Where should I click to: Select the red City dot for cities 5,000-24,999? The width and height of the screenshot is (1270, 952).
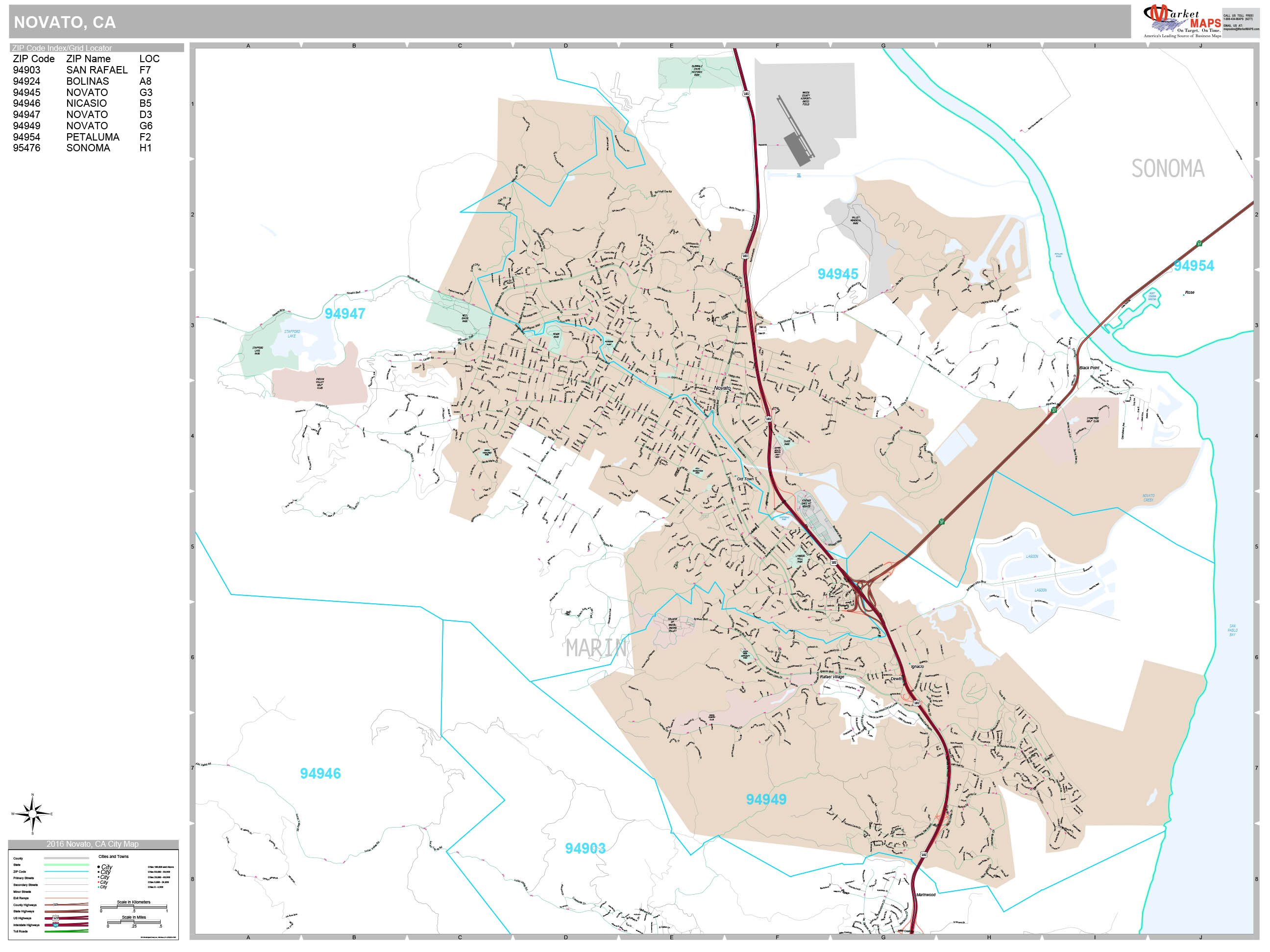pyautogui.click(x=99, y=882)
